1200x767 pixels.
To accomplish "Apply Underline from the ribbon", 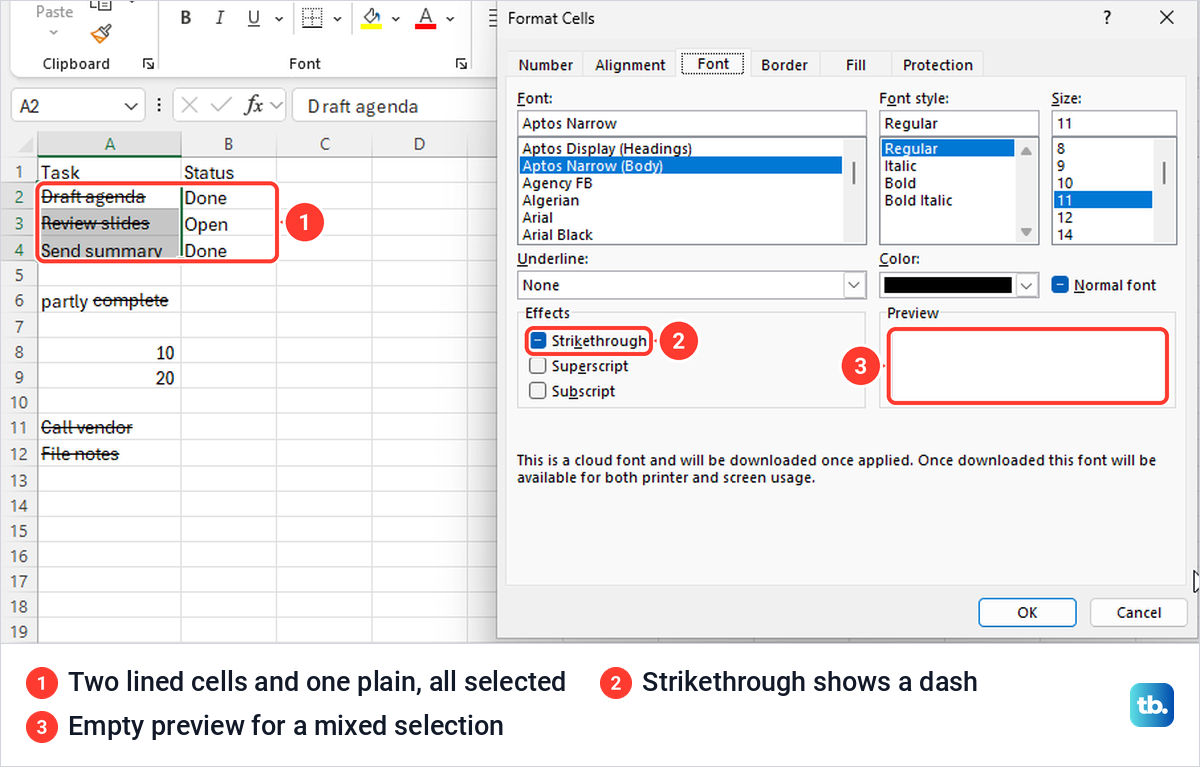I will pyautogui.click(x=253, y=18).
